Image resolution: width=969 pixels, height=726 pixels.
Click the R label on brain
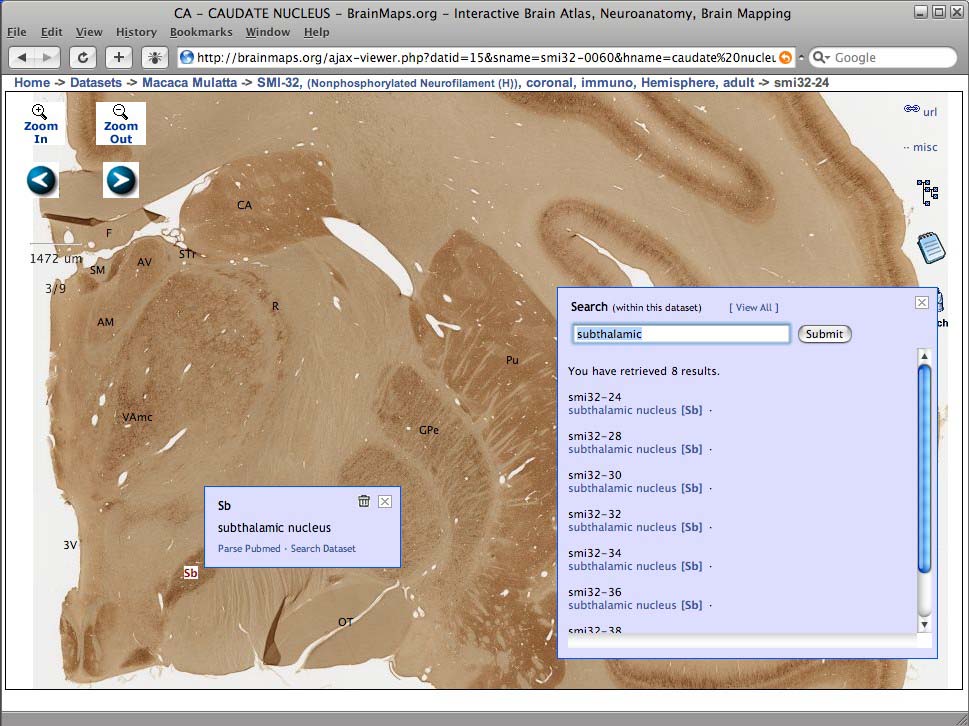(276, 307)
